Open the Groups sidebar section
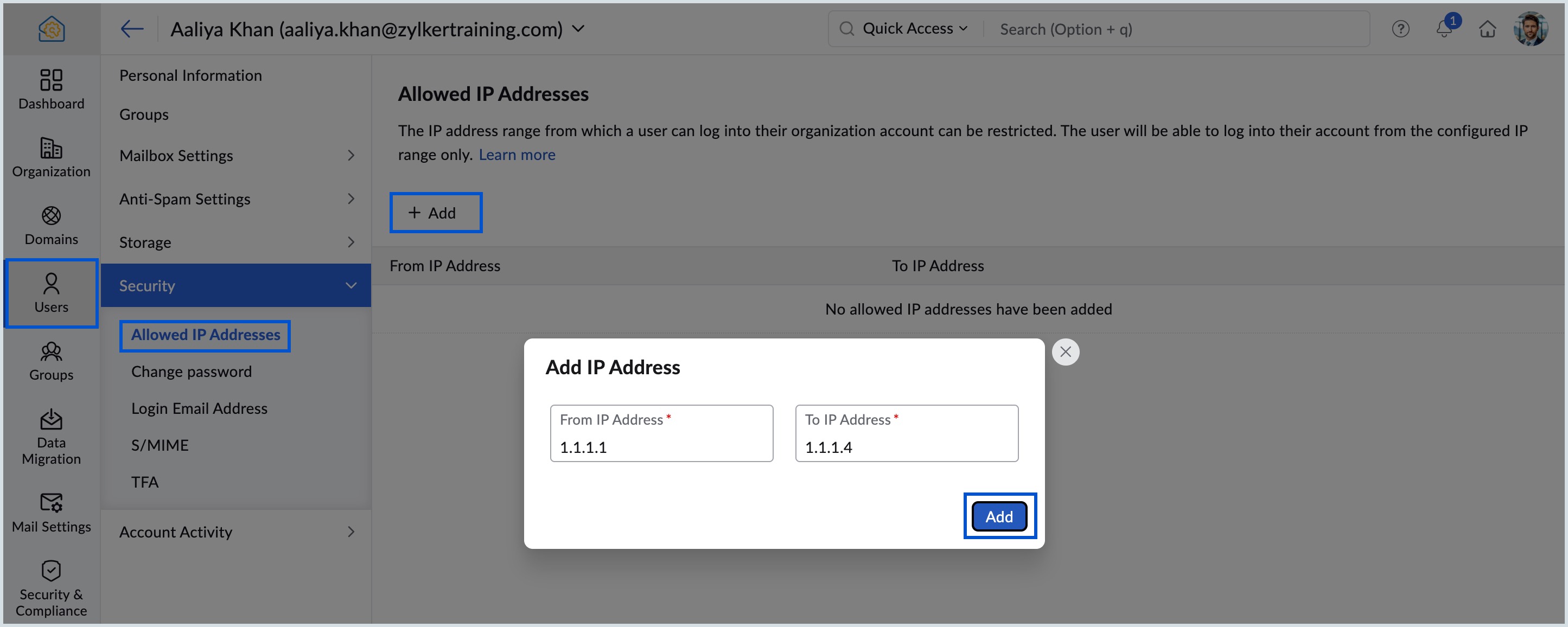 pos(50,361)
